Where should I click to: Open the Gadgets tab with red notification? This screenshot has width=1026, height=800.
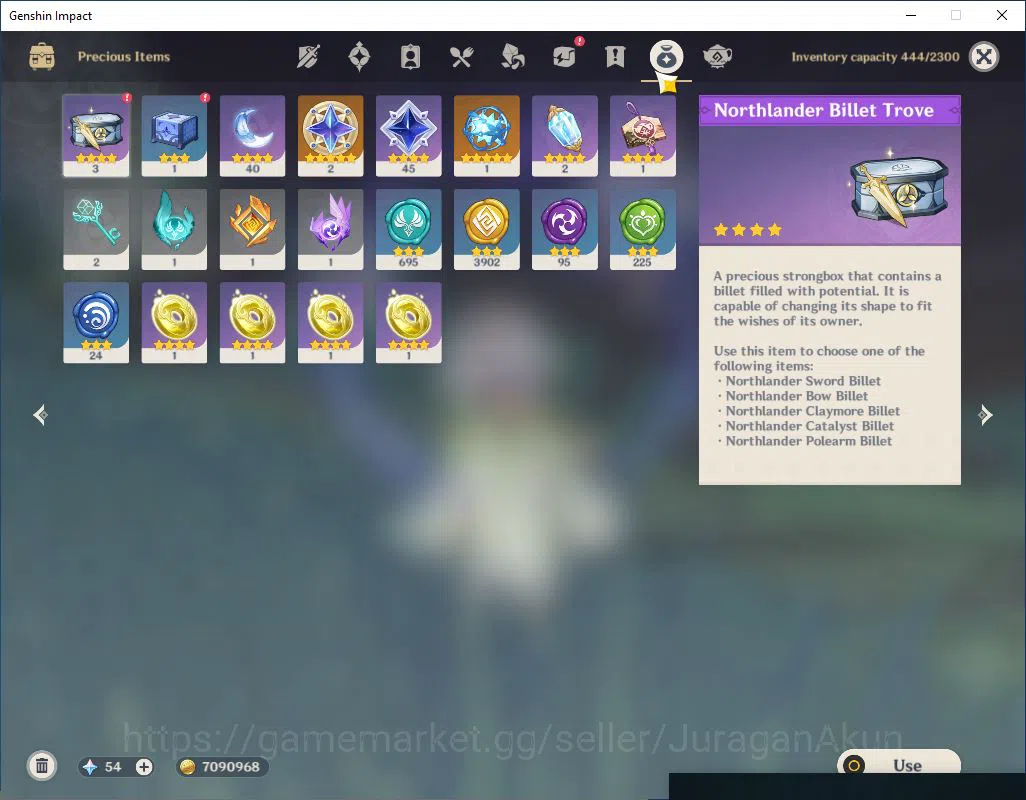(565, 56)
